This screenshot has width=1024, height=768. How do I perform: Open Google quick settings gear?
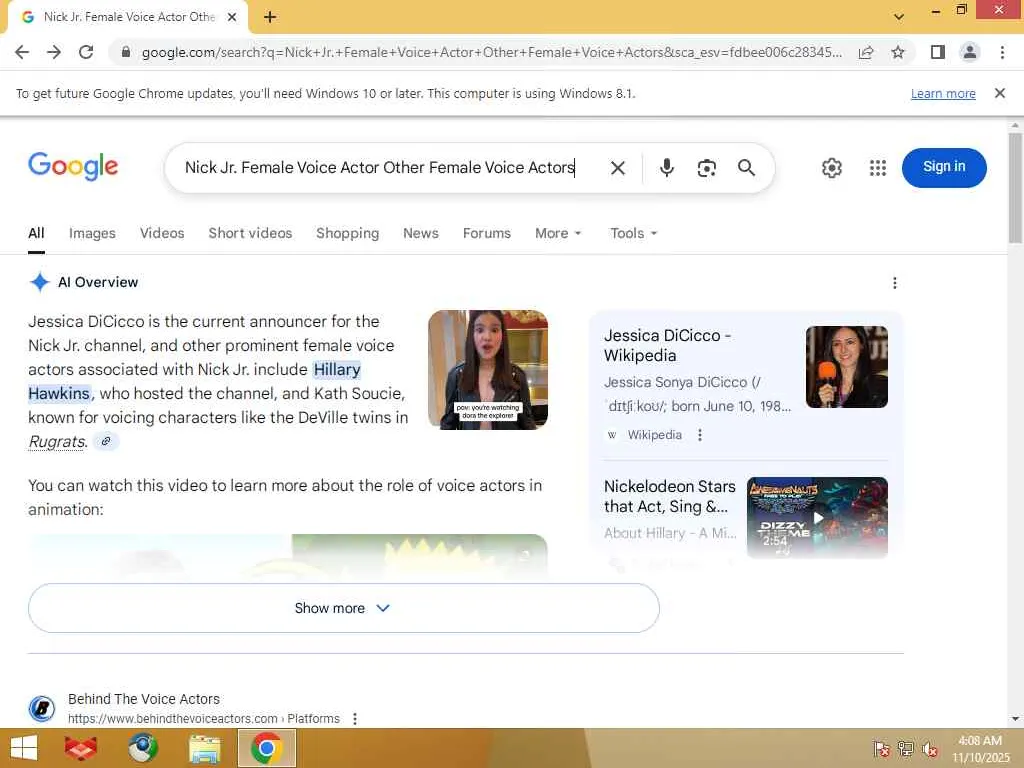831,168
